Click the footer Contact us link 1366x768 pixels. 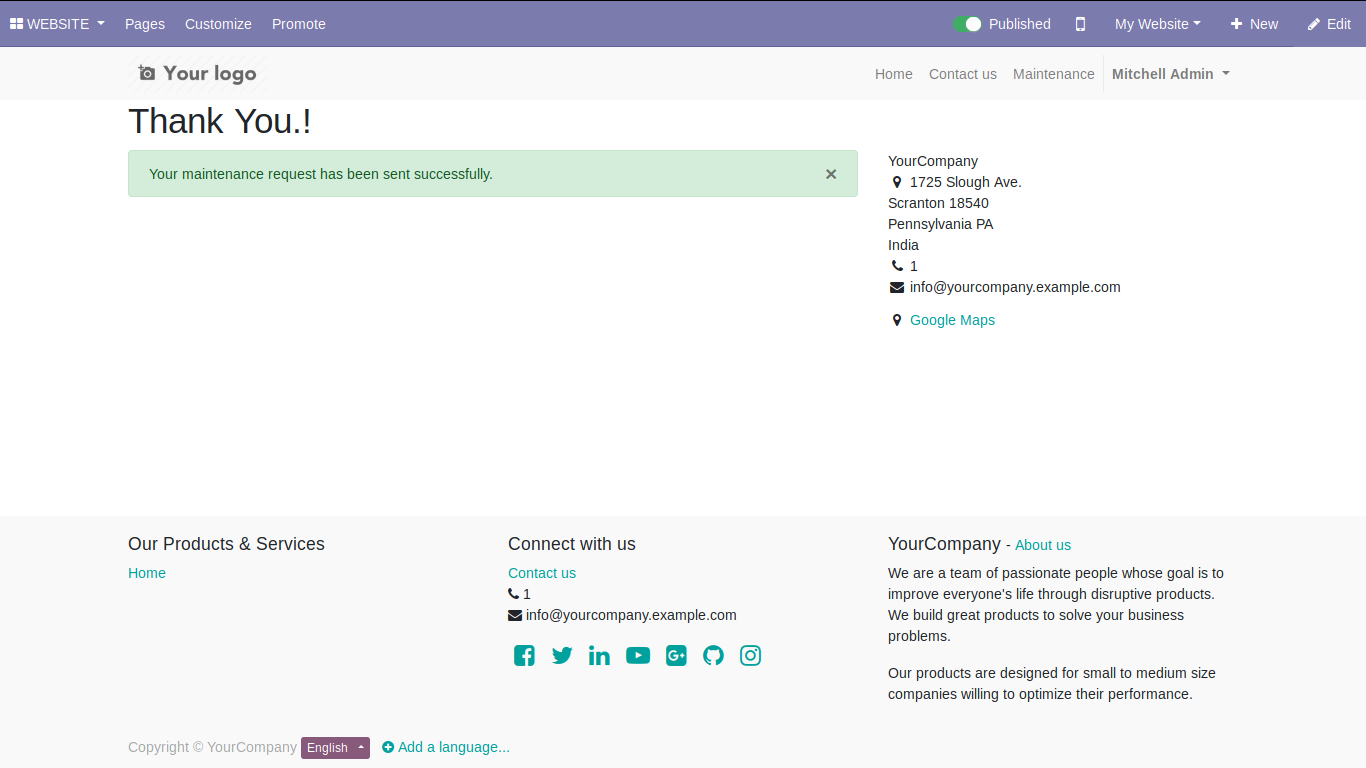(x=542, y=573)
